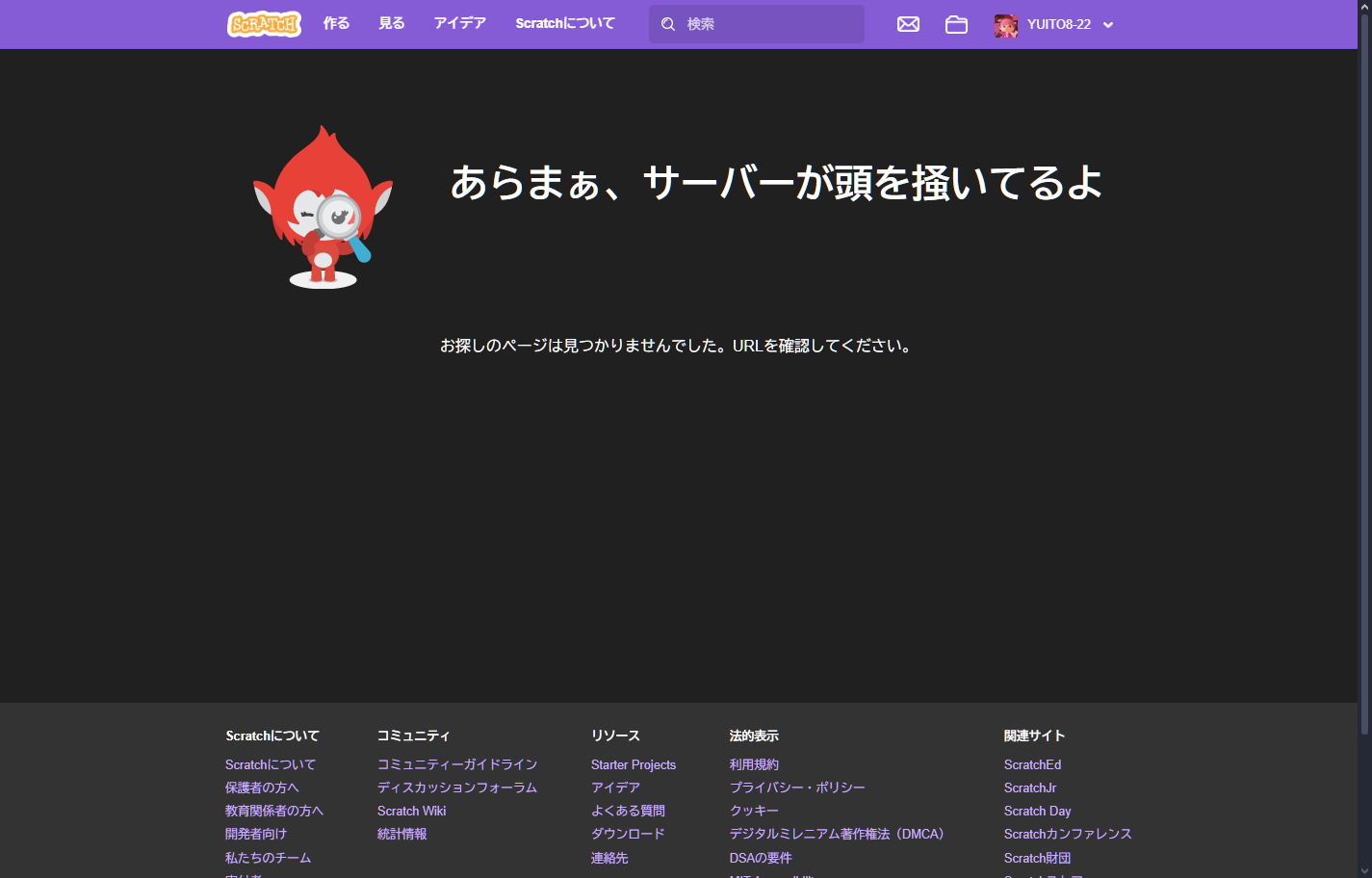Click the お探しのページは見つかりませんでした message
This screenshot has width=1372, height=878.
676,346
